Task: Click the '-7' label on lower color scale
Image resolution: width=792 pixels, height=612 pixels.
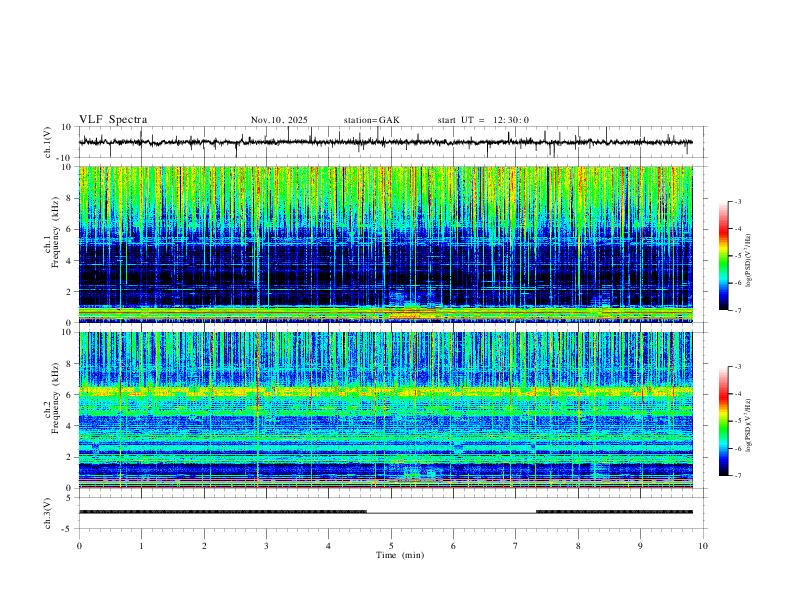Action: [x=737, y=476]
